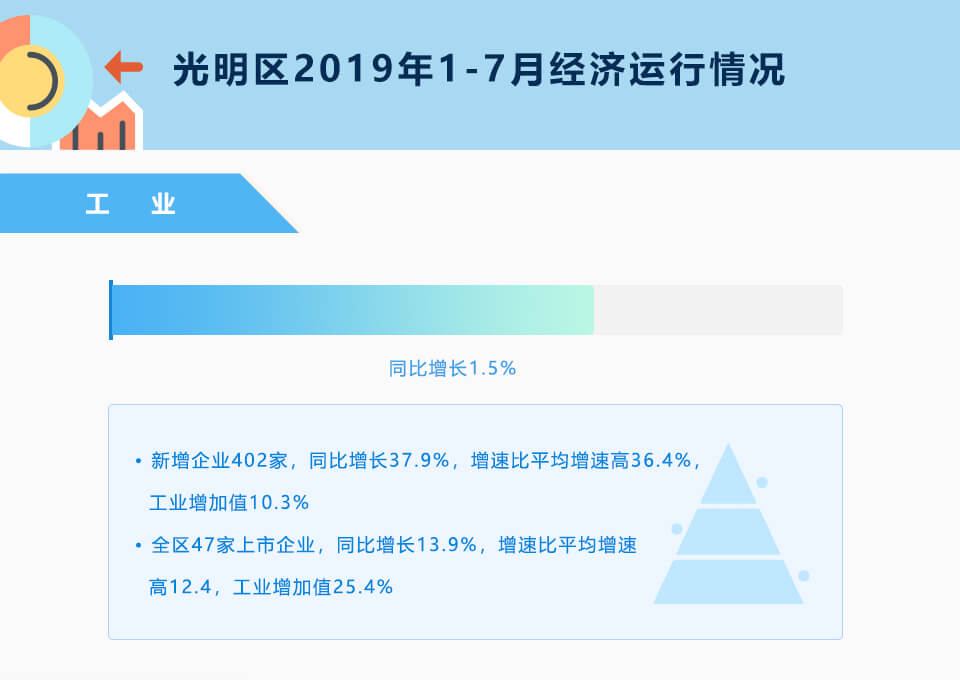Click the orange bar chart graphic
This screenshot has height=680, width=960.
[x=101, y=122]
